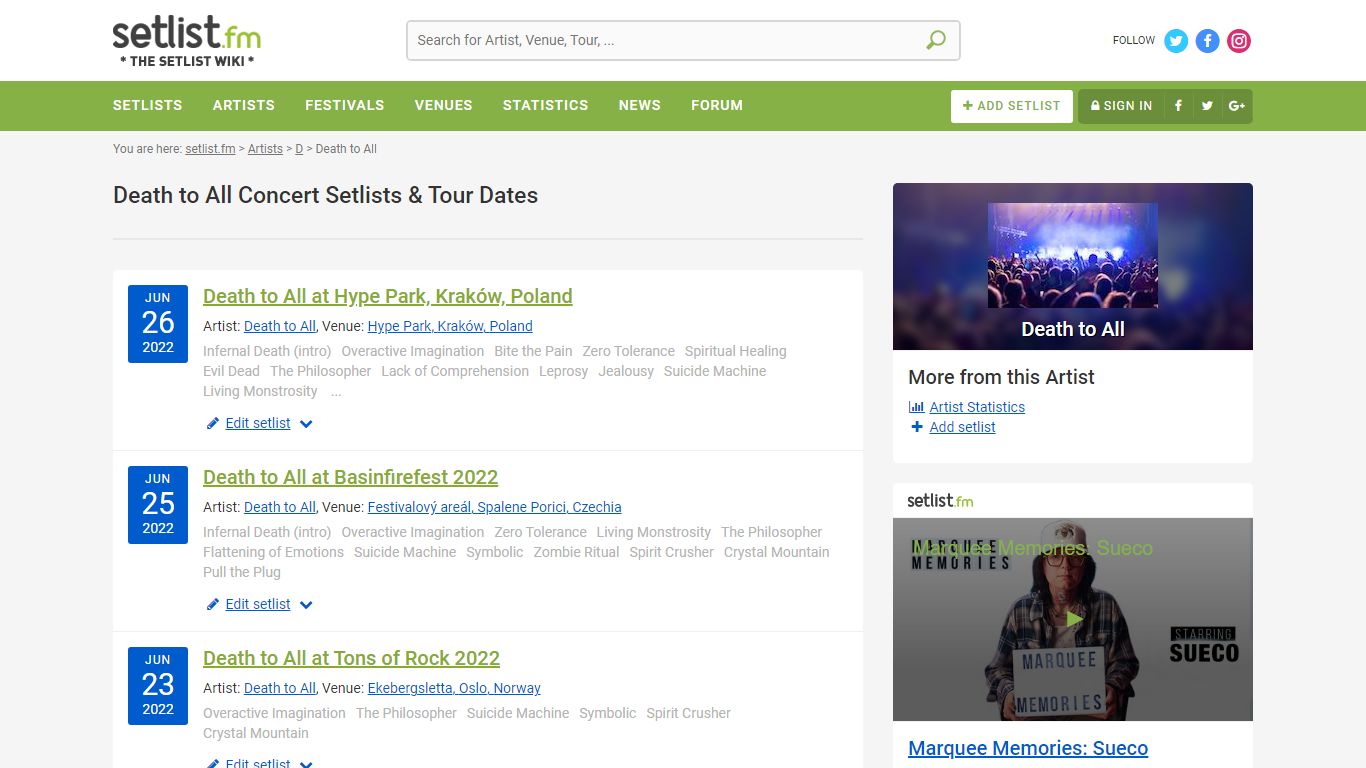Open setlist.fm Facebook follow icon
The height and width of the screenshot is (768, 1366).
1208,41
